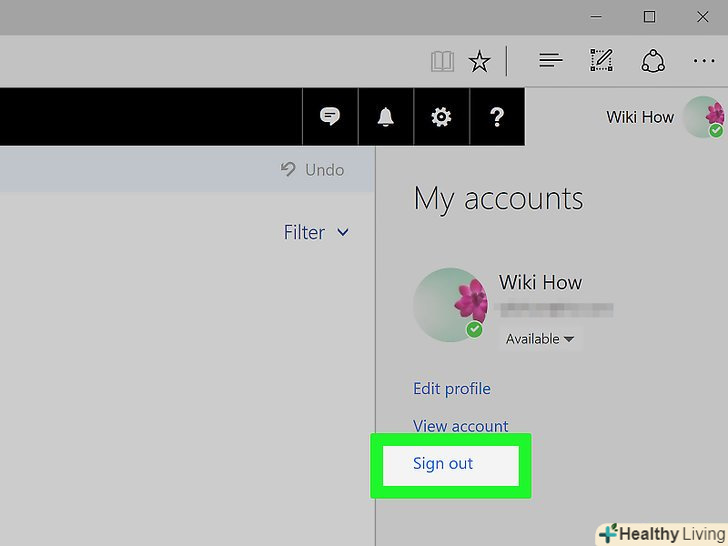This screenshot has width=728, height=546.
Task: Open the View account link
Action: (x=461, y=426)
